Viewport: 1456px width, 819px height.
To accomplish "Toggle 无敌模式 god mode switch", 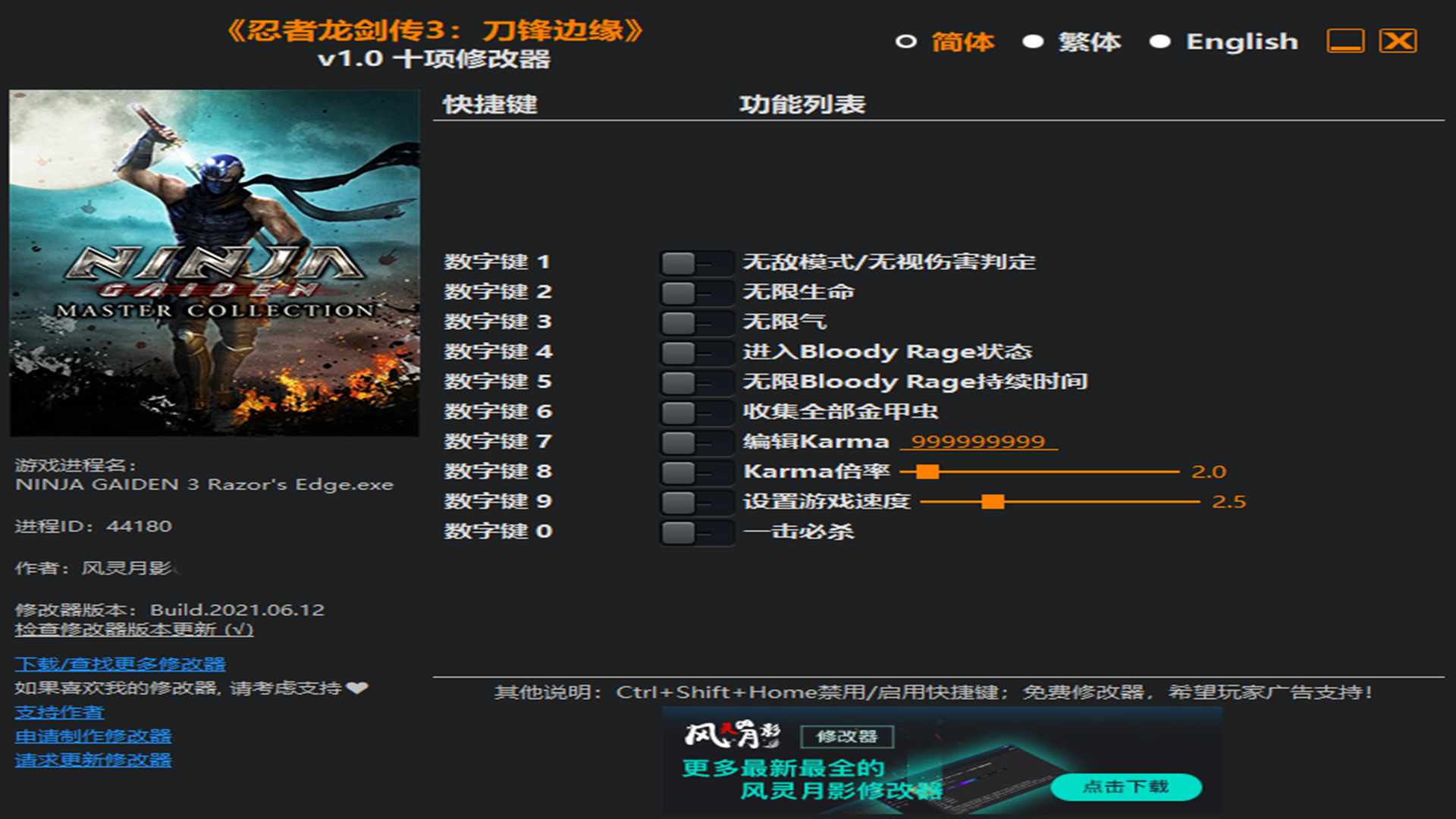I will [x=695, y=263].
